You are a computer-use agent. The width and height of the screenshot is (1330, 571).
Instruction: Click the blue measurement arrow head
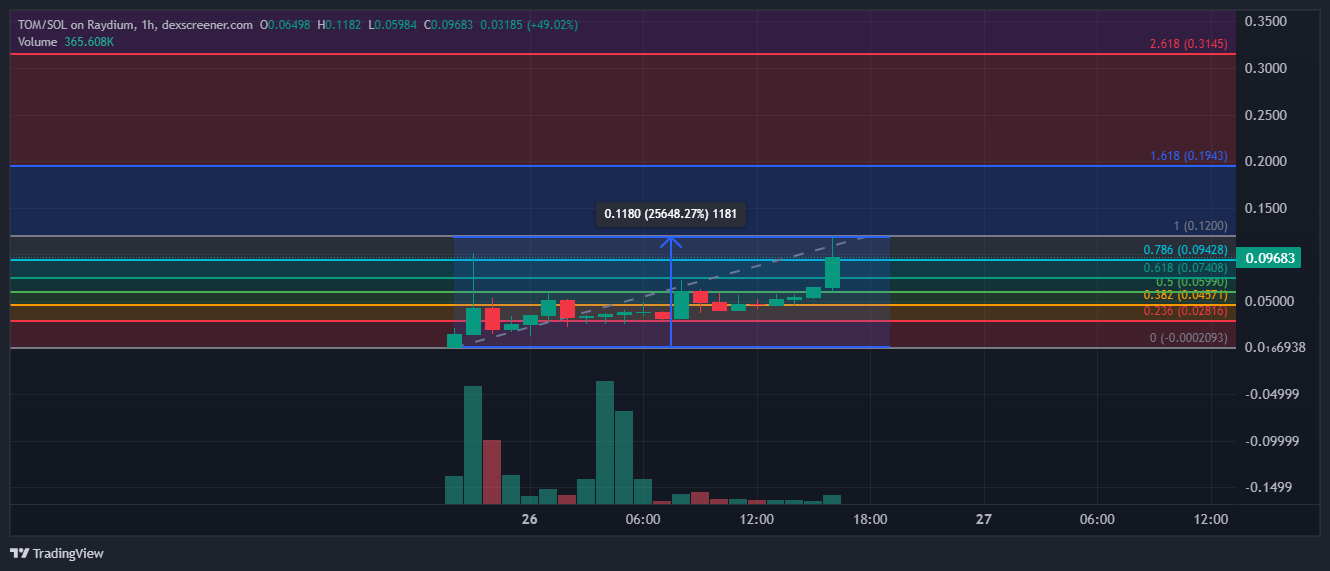point(670,242)
